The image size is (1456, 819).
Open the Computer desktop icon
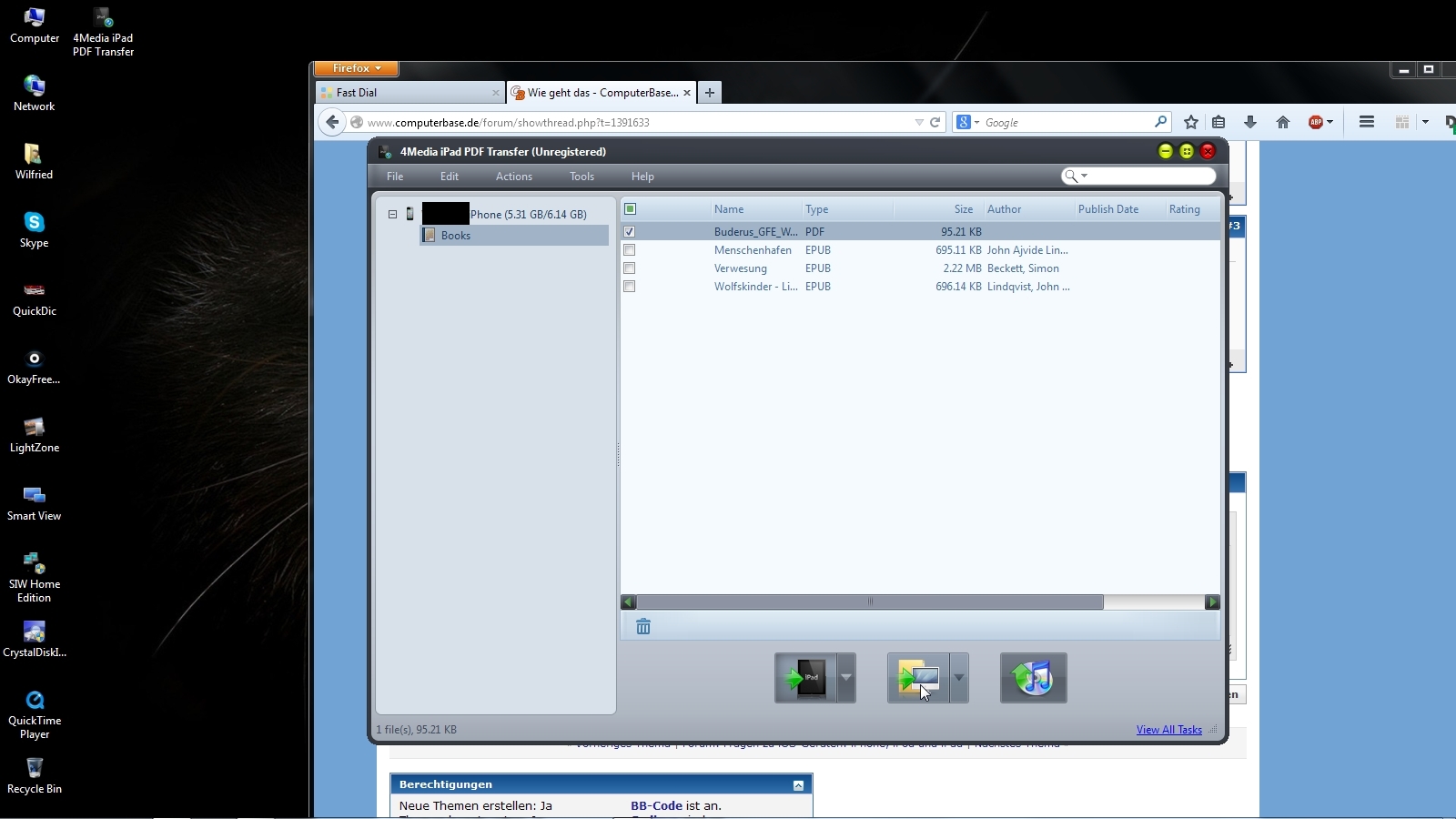pos(35,25)
